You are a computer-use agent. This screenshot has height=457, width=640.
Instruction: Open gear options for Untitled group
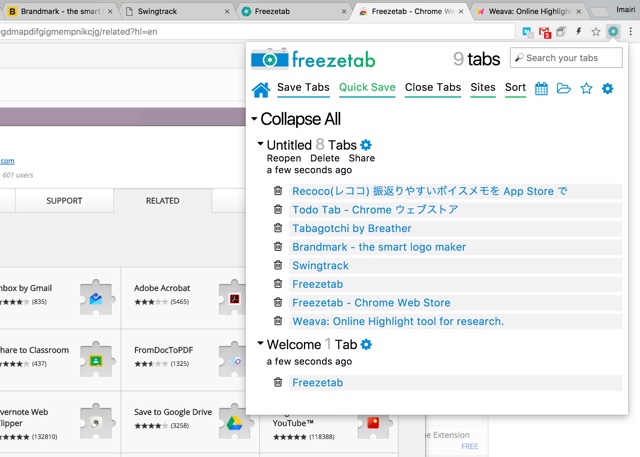(x=366, y=145)
